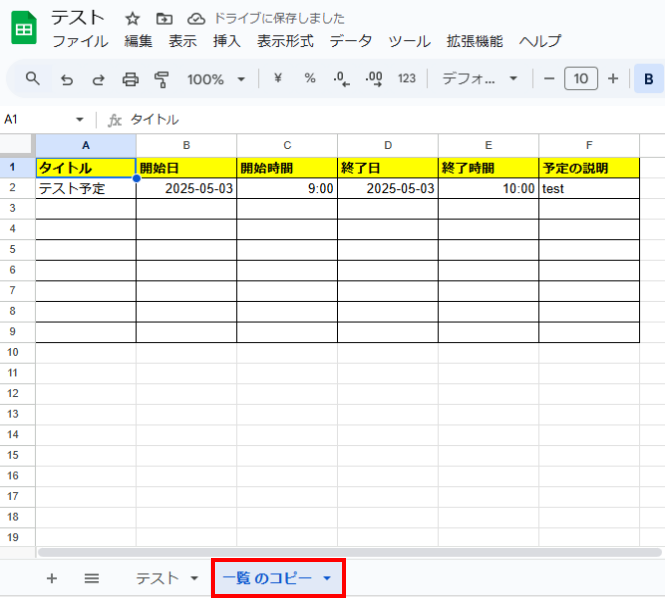Open the move-to-folder icon

pyautogui.click(x=164, y=19)
